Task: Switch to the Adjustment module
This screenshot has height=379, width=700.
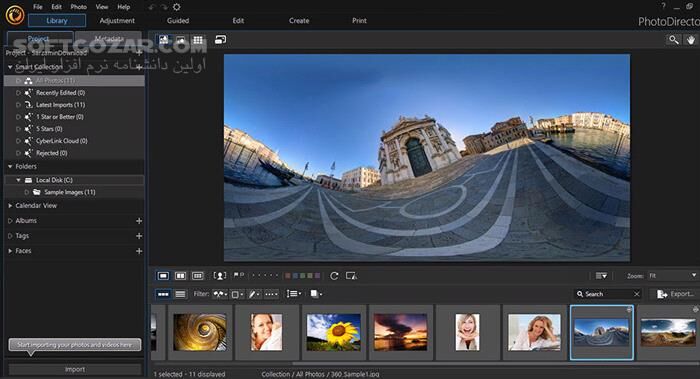Action: click(117, 21)
